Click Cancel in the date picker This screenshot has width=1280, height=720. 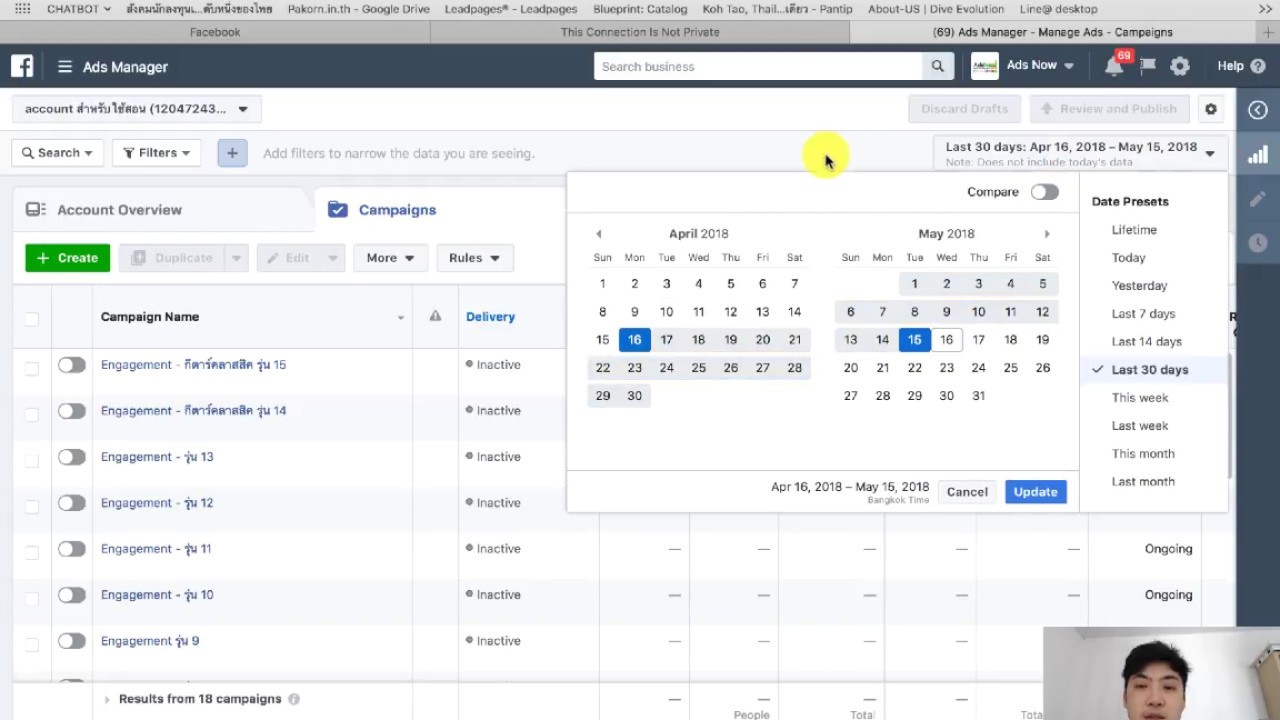[967, 492]
